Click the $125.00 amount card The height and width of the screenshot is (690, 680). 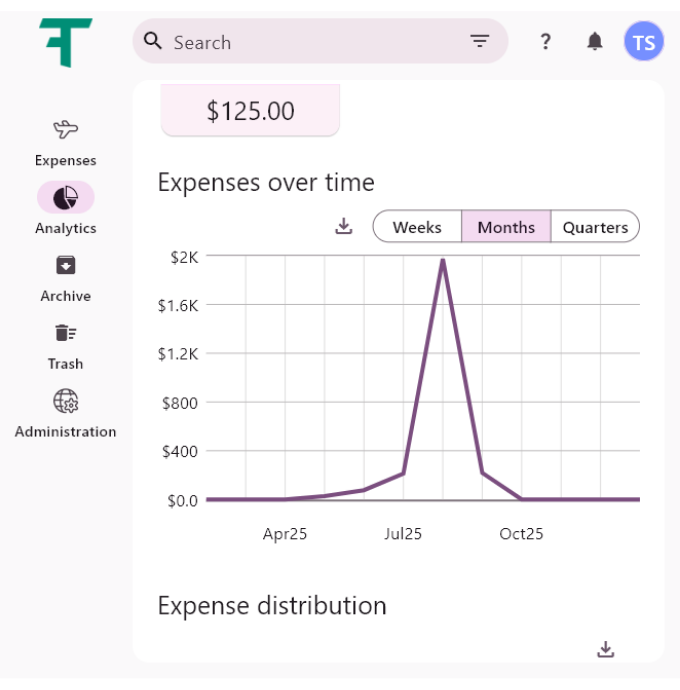pyautogui.click(x=250, y=110)
